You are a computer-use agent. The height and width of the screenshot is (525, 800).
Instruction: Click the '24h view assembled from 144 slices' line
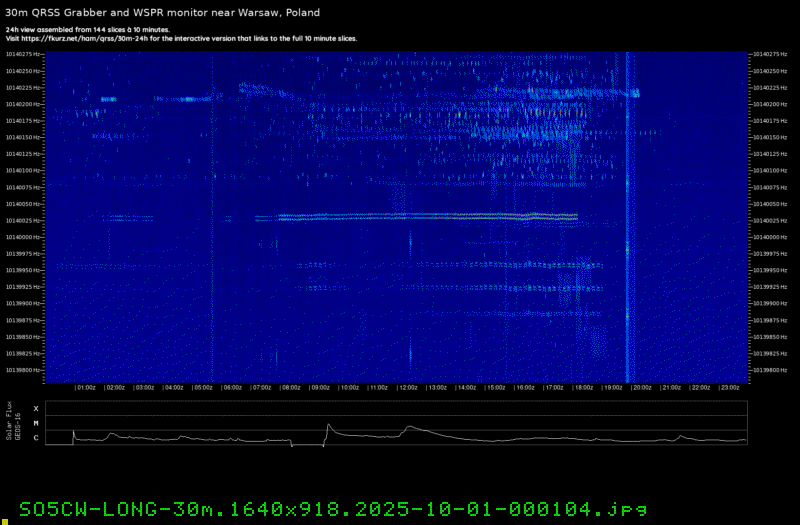coord(87,30)
